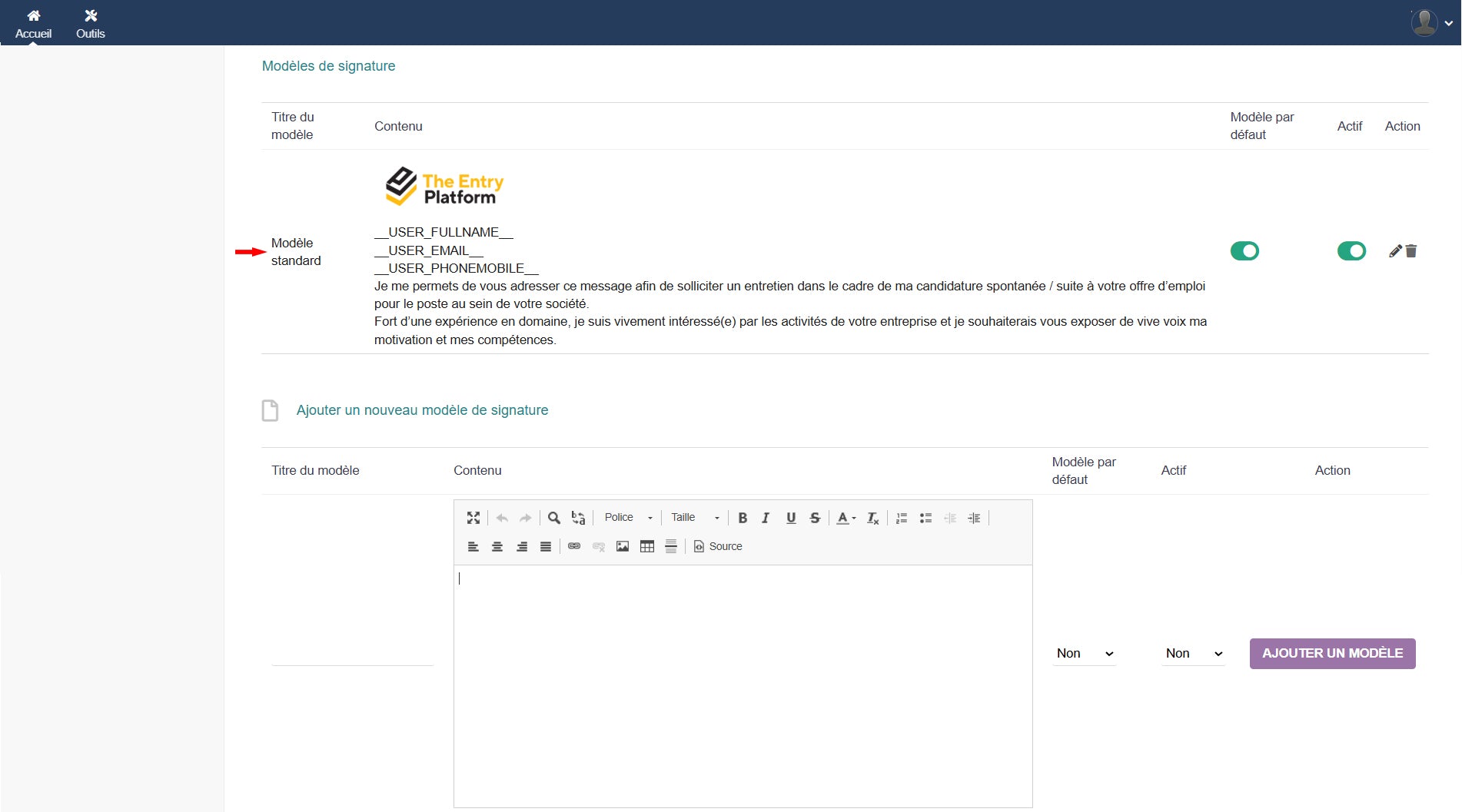Maximize the editor with the fullscreen icon

click(x=473, y=518)
